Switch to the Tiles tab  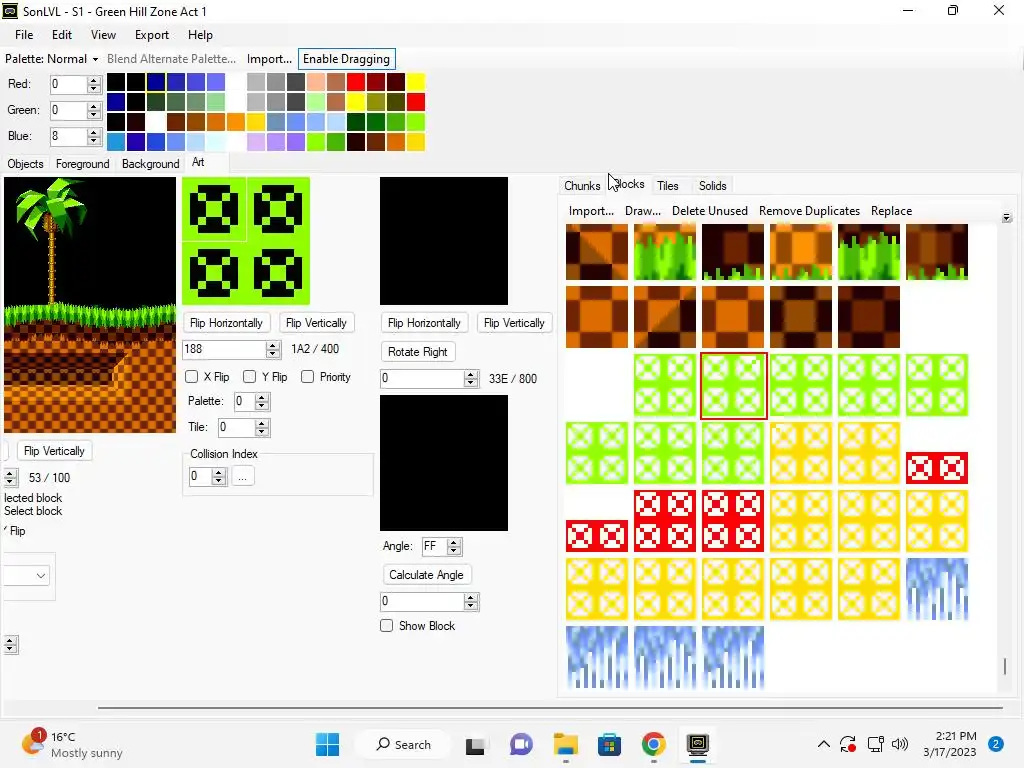(x=667, y=185)
